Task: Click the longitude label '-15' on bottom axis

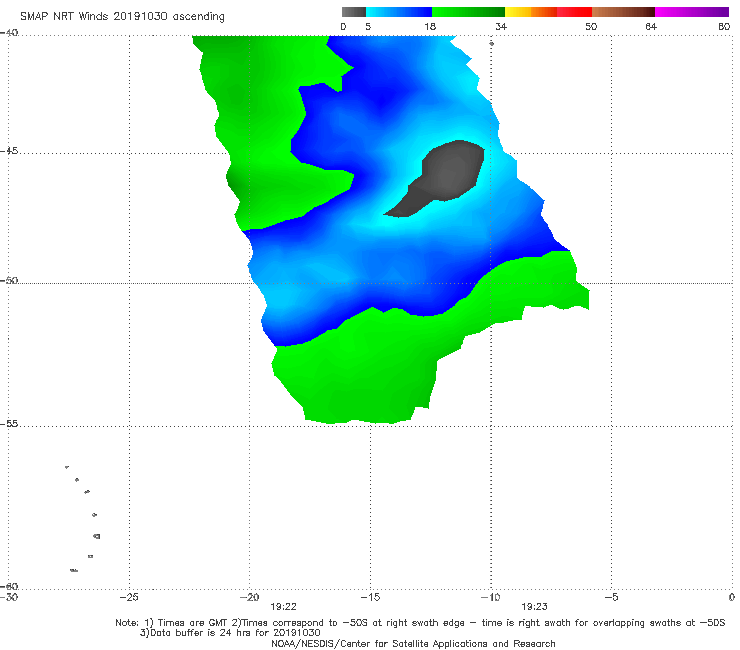Action: (370, 597)
